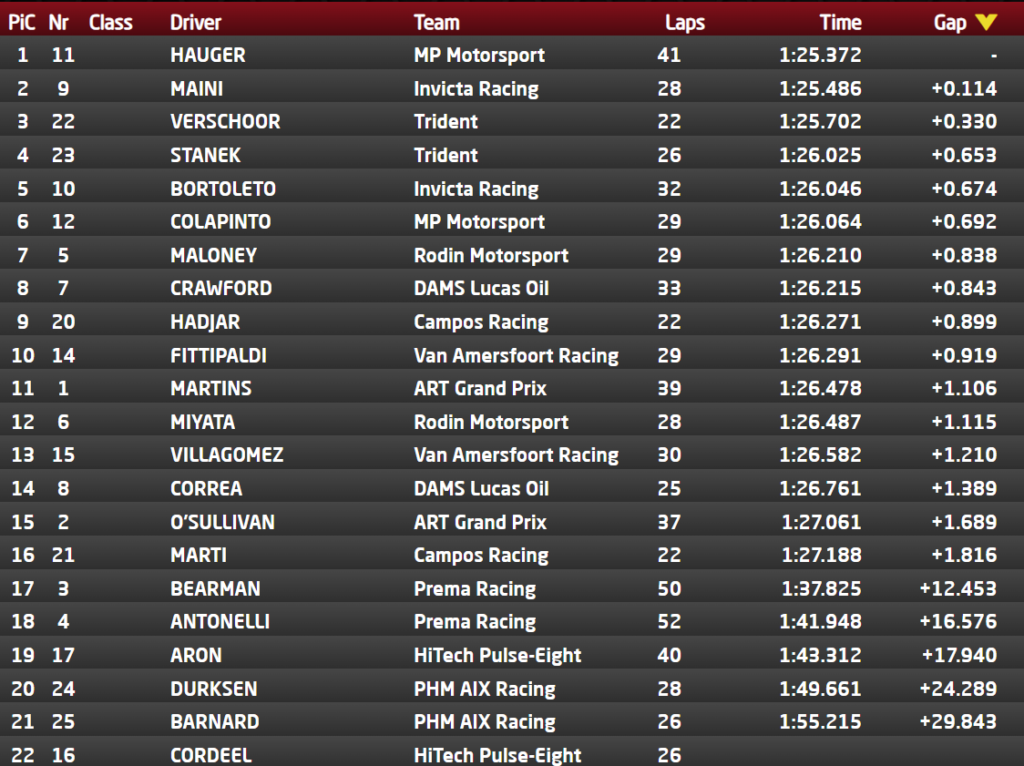The width and height of the screenshot is (1024, 766).
Task: Click the Time column header
Action: click(840, 22)
